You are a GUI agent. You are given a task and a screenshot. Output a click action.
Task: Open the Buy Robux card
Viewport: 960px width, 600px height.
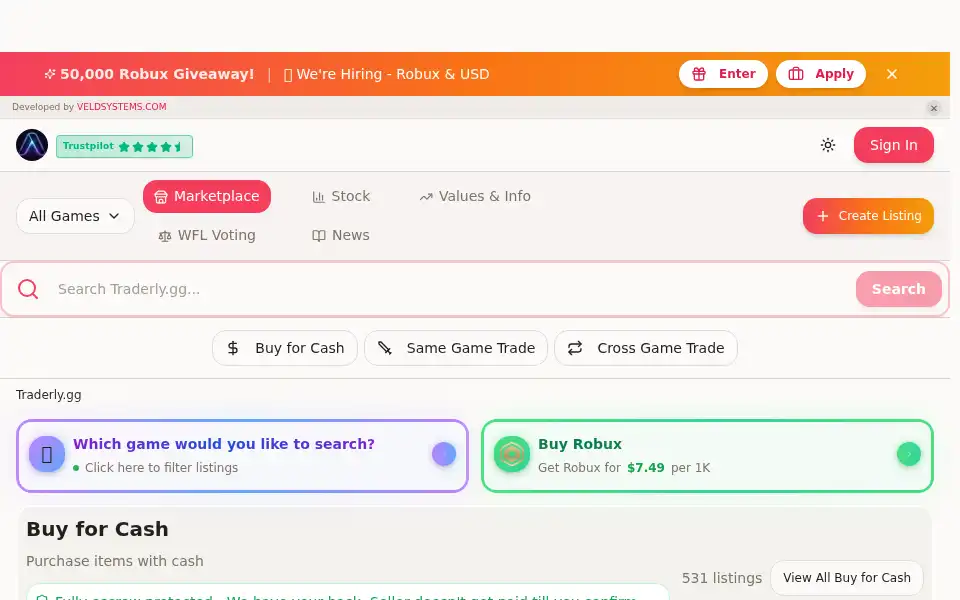707,456
